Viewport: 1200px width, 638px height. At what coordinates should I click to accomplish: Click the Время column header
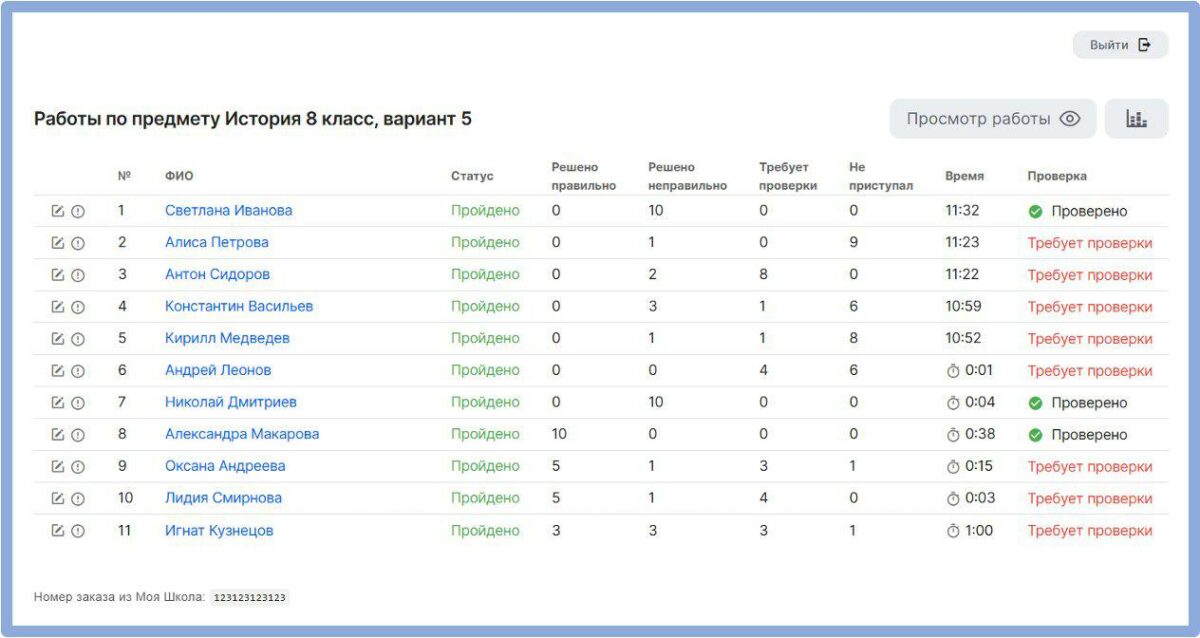[964, 176]
